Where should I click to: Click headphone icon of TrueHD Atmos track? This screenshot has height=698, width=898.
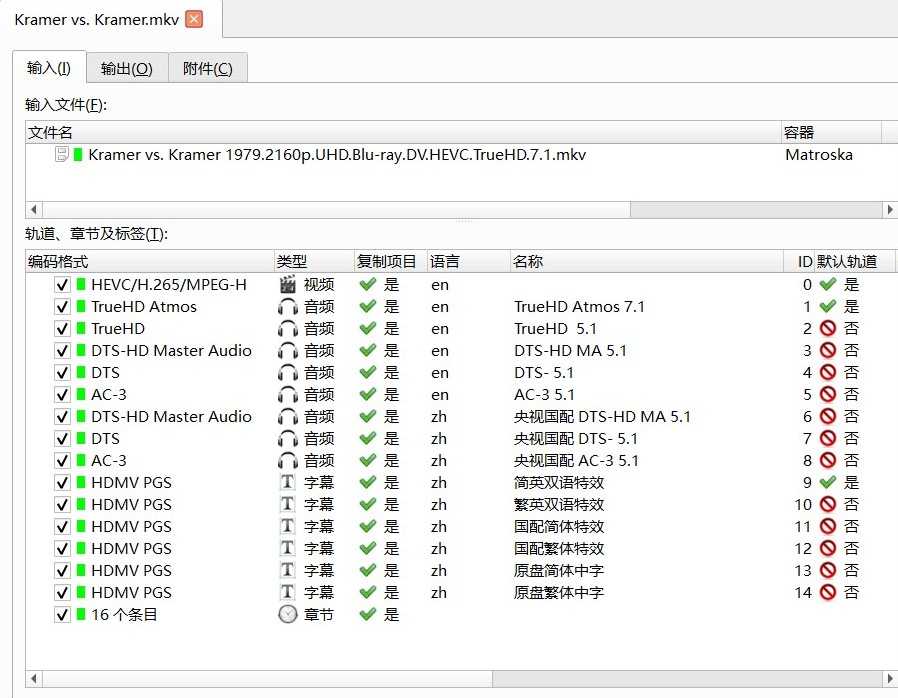pos(288,307)
